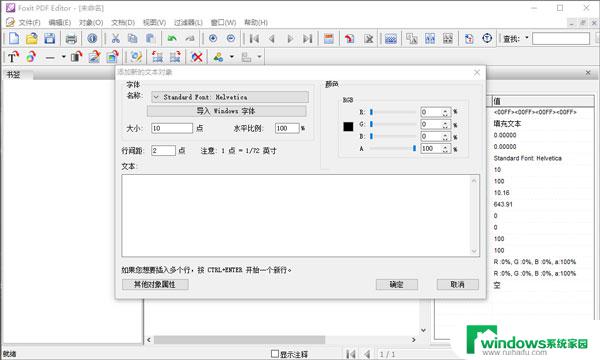Click the R color slider

[393, 112]
